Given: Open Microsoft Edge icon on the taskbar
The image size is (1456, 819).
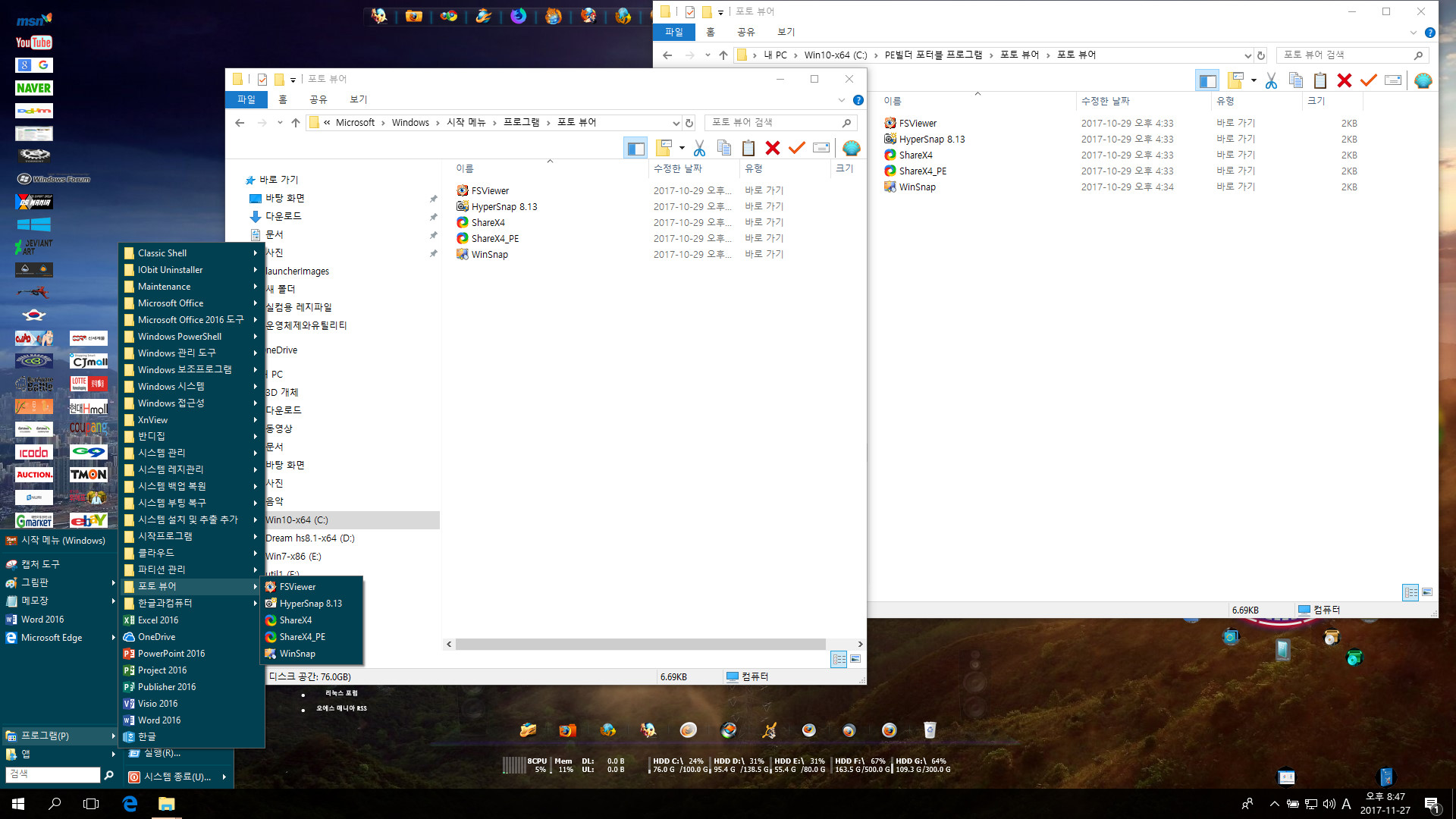Looking at the screenshot, I should point(130,804).
